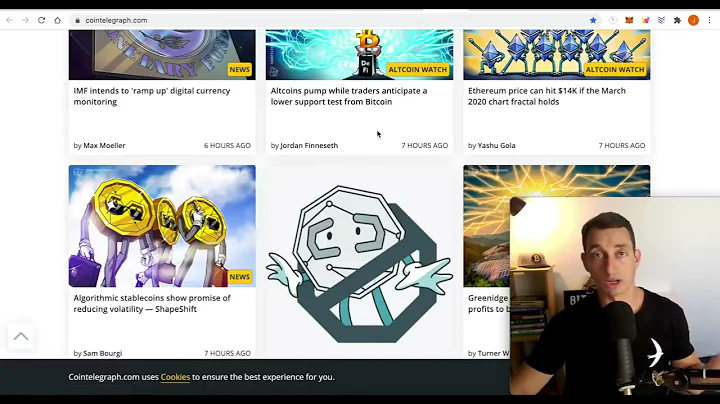Click 7 HOURS AGO under Sam Bourgi article
This screenshot has width=720, height=404.
227,354
